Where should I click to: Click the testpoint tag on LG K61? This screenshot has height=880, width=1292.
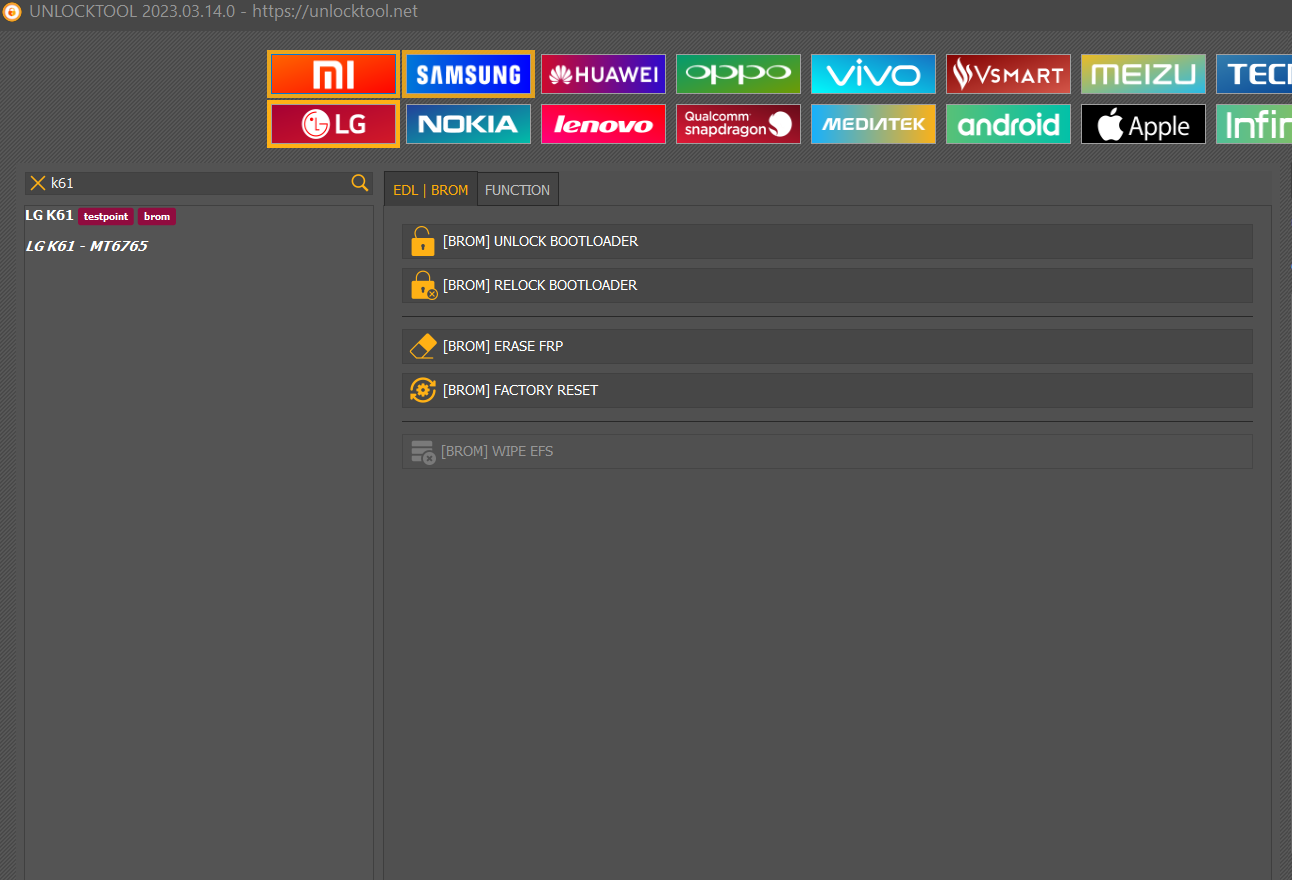[106, 216]
